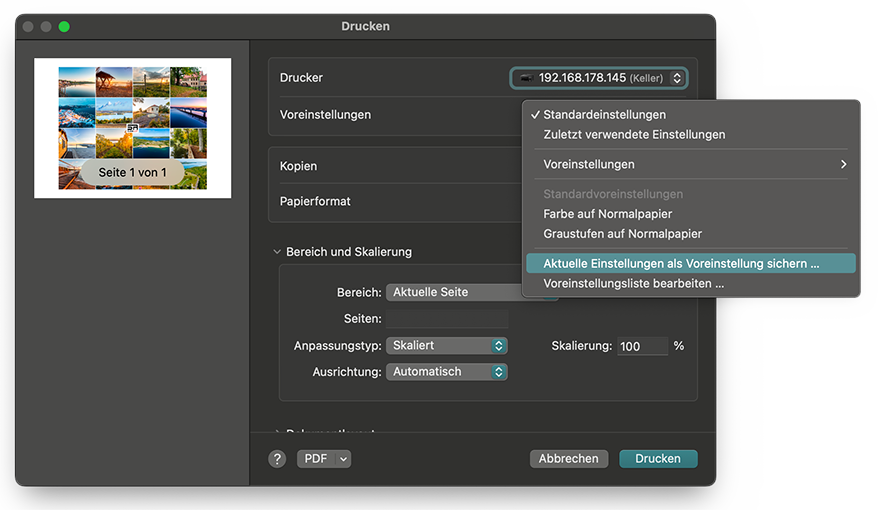Click the Skalierung percentage field

point(642,346)
